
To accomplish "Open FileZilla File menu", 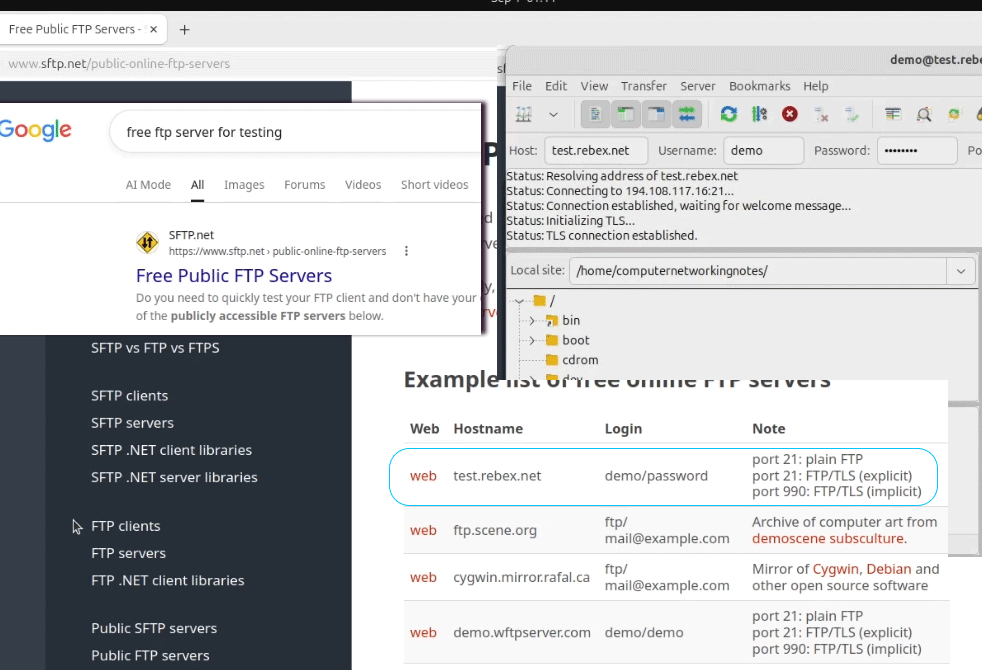I will [x=522, y=86].
